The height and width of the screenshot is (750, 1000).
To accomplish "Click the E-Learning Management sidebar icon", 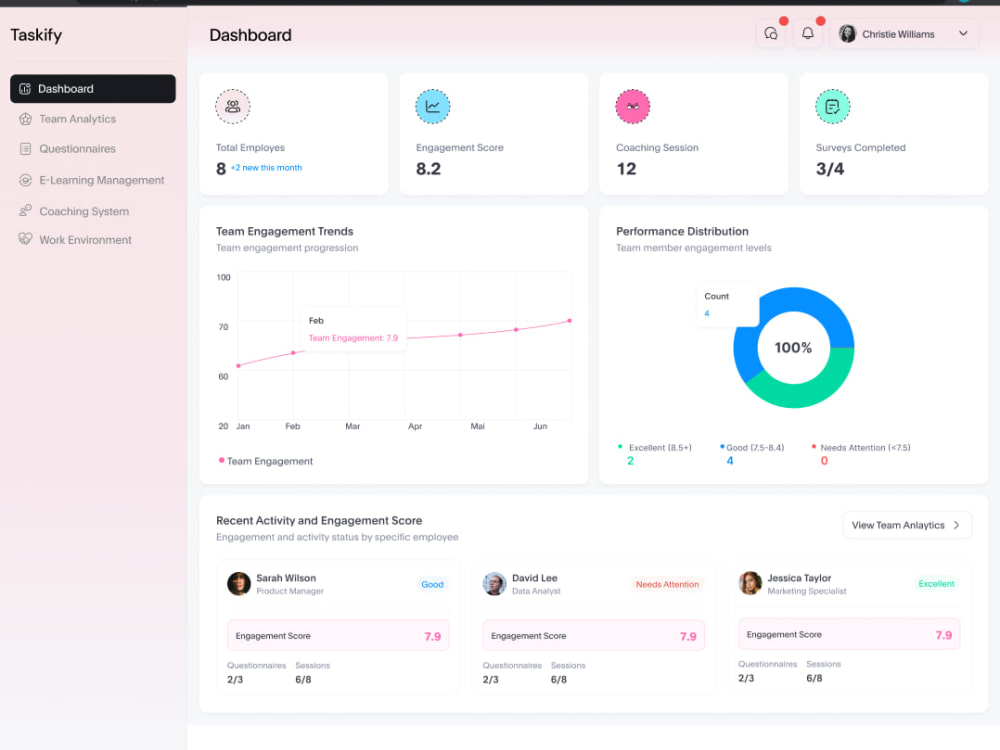I will point(25,180).
